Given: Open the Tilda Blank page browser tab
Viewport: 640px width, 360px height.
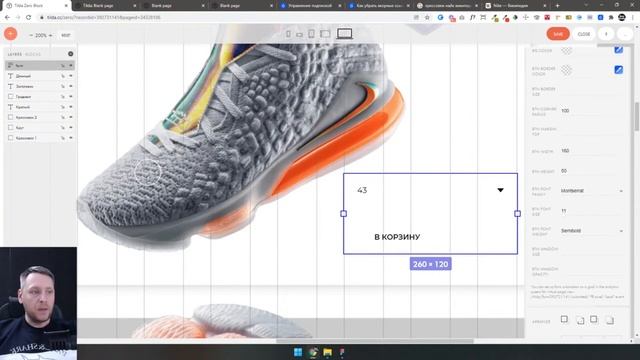Looking at the screenshot, I should pyautogui.click(x=104, y=6).
